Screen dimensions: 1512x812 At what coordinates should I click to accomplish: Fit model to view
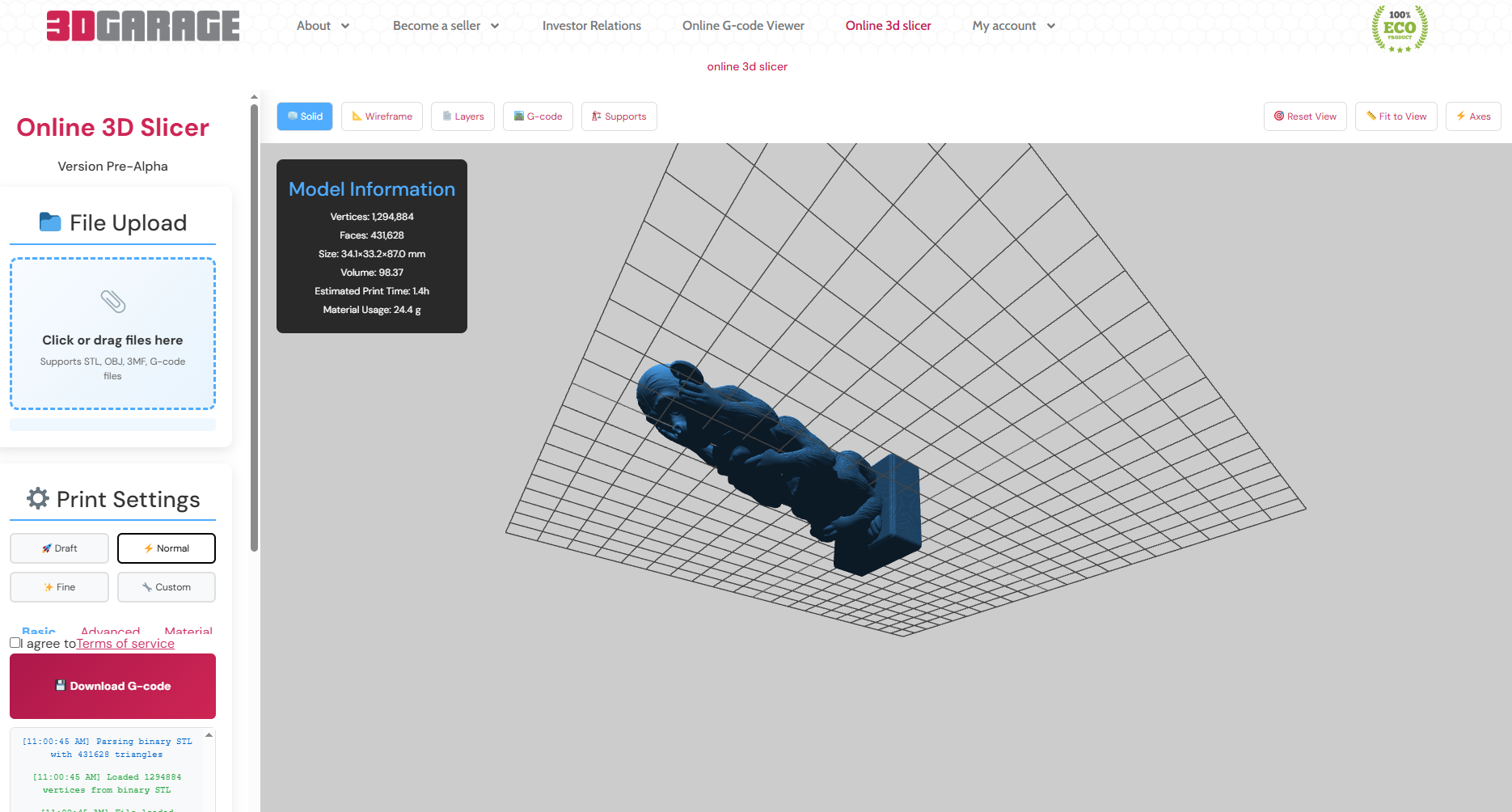pyautogui.click(x=1396, y=116)
